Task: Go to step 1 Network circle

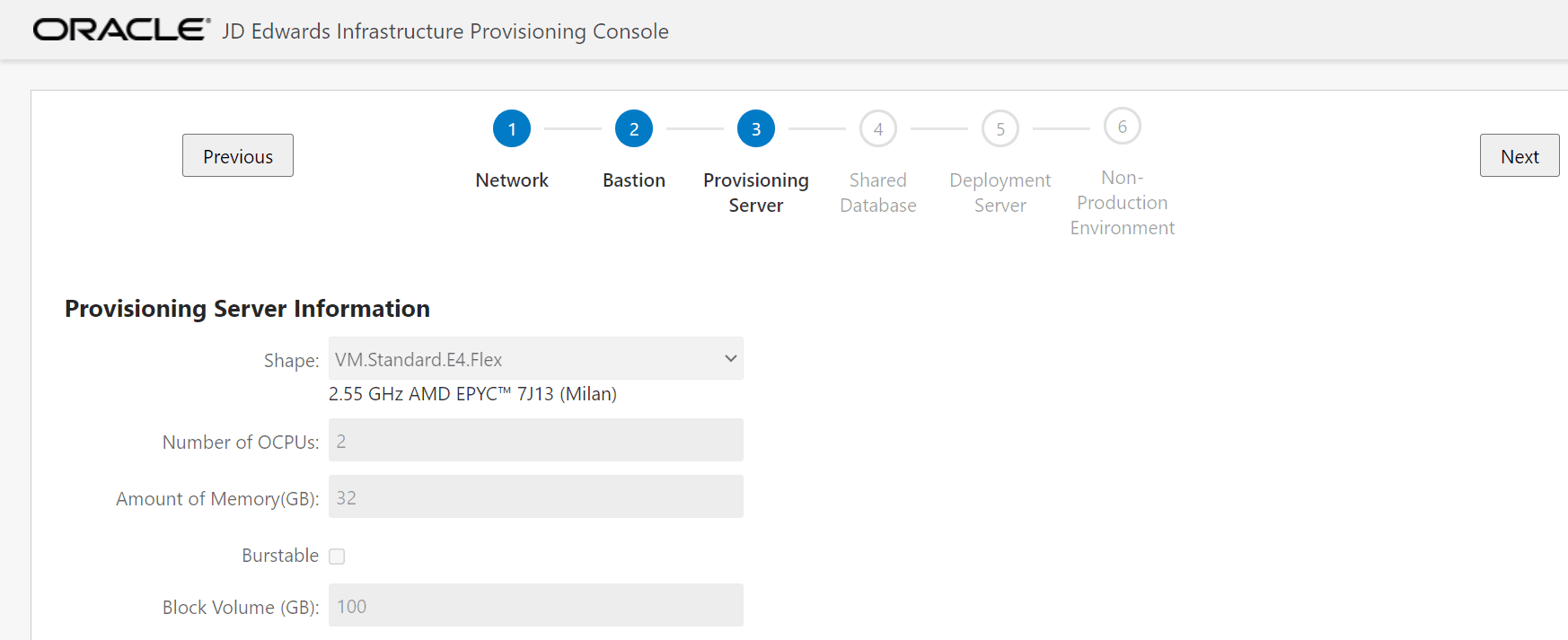Action: click(x=512, y=128)
